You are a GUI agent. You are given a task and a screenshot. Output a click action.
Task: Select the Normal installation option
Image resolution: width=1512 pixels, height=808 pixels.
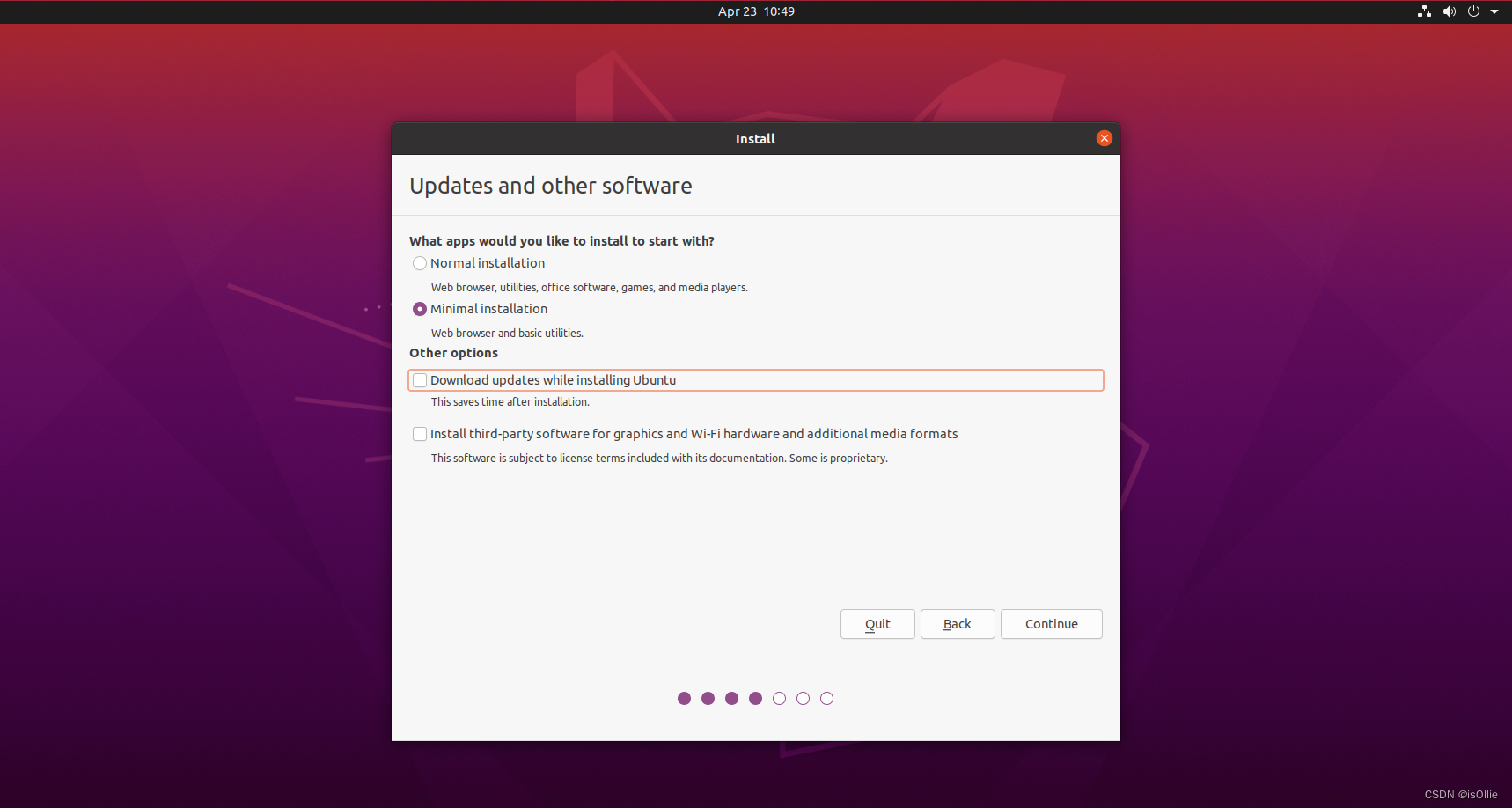pyautogui.click(x=420, y=262)
